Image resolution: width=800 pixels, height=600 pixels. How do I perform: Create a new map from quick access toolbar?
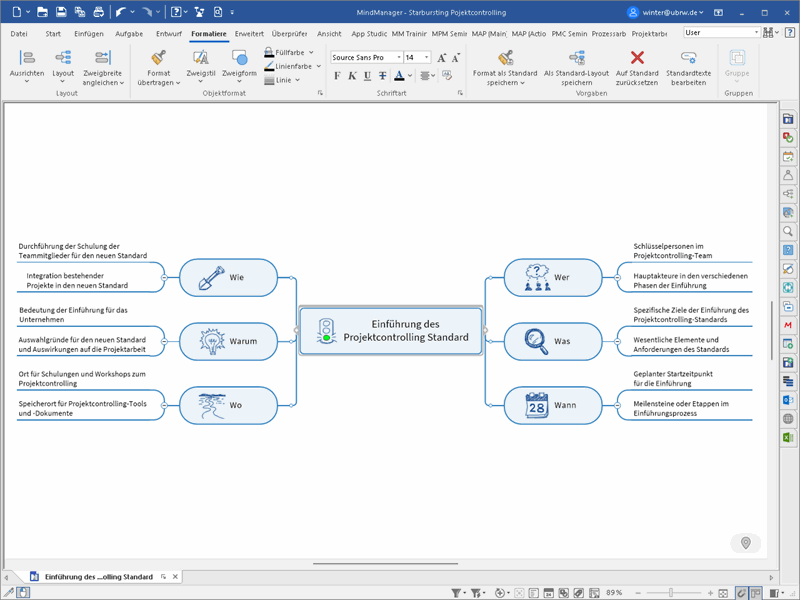16,12
